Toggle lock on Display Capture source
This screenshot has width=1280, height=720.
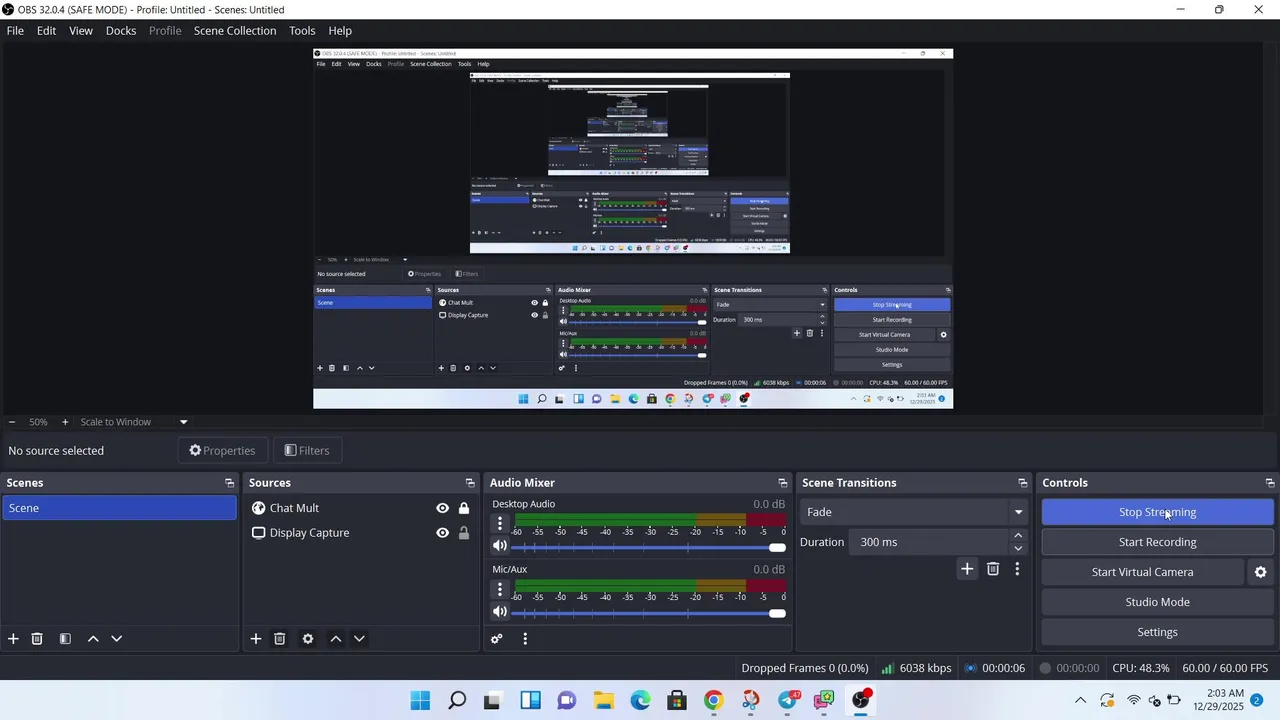(x=464, y=533)
